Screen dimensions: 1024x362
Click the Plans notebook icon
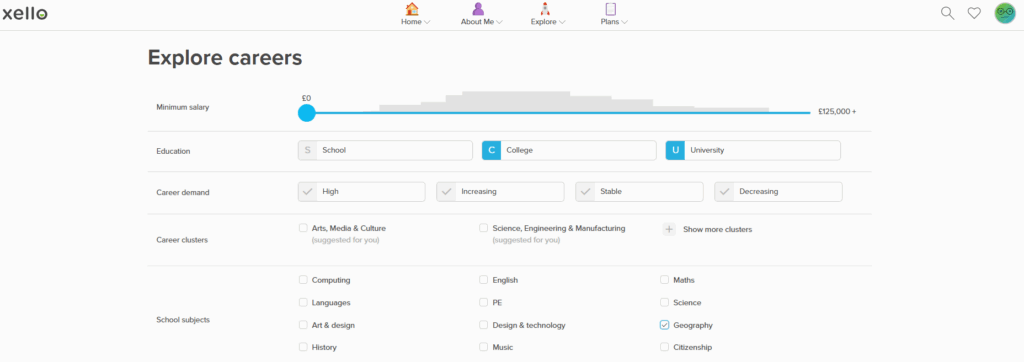[x=611, y=9]
